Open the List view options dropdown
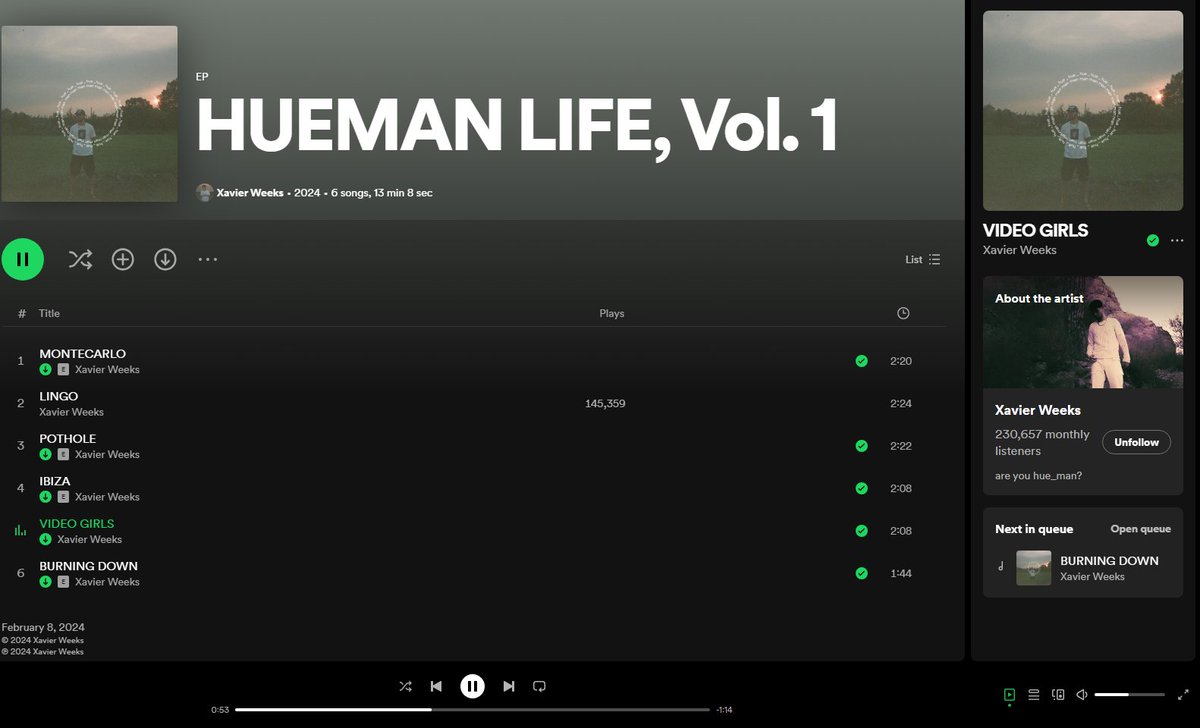The image size is (1200, 728). click(923, 259)
